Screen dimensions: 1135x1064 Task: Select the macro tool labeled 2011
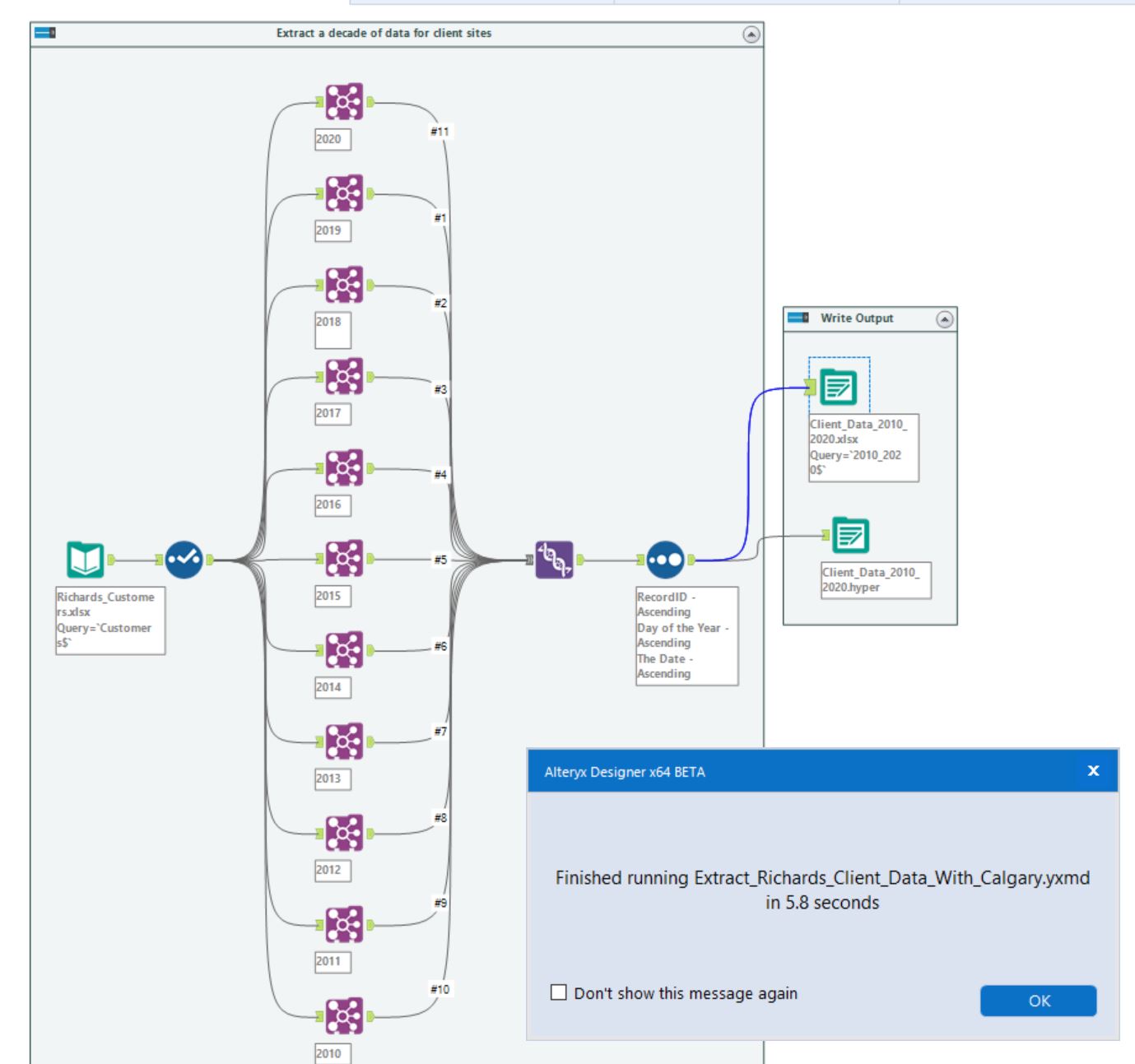pos(344,925)
